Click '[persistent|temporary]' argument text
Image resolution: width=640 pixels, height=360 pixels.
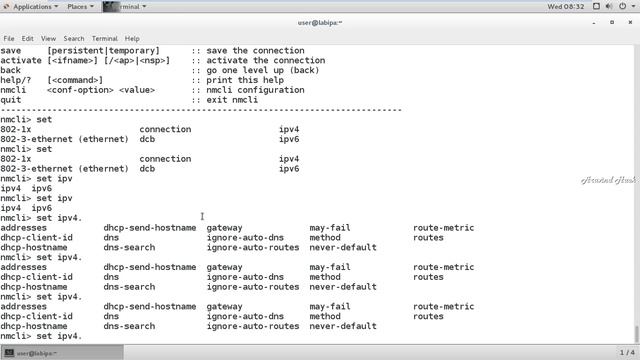[103, 51]
